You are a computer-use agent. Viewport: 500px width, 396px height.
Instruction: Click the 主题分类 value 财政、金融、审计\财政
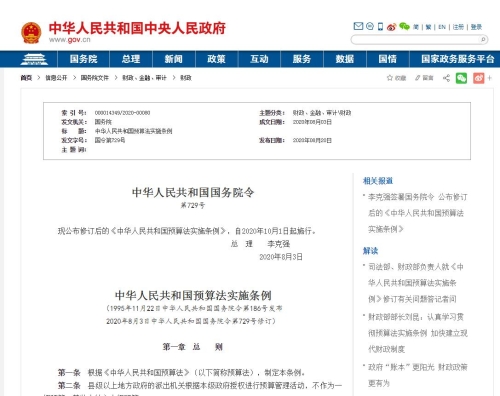322,113
